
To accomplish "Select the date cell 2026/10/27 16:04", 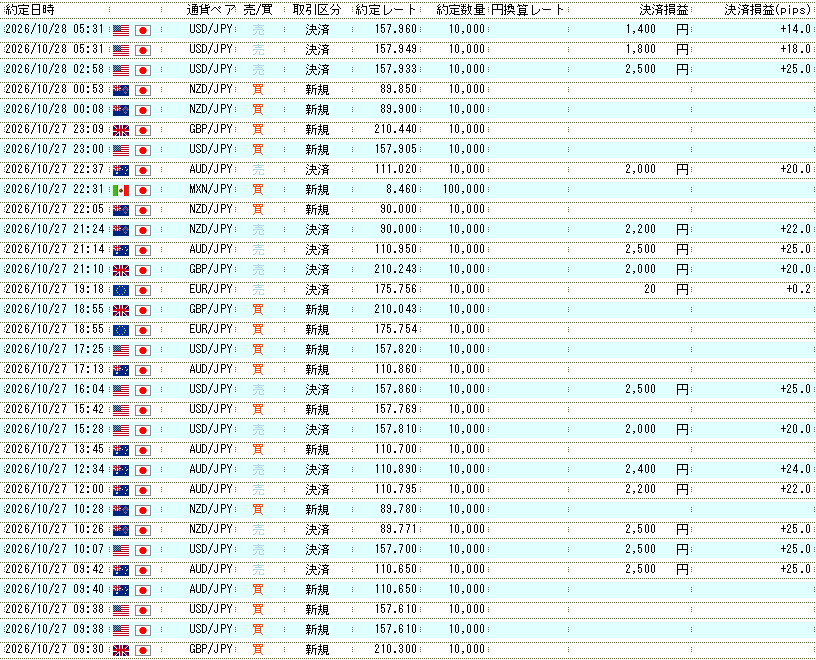I will pos(54,389).
